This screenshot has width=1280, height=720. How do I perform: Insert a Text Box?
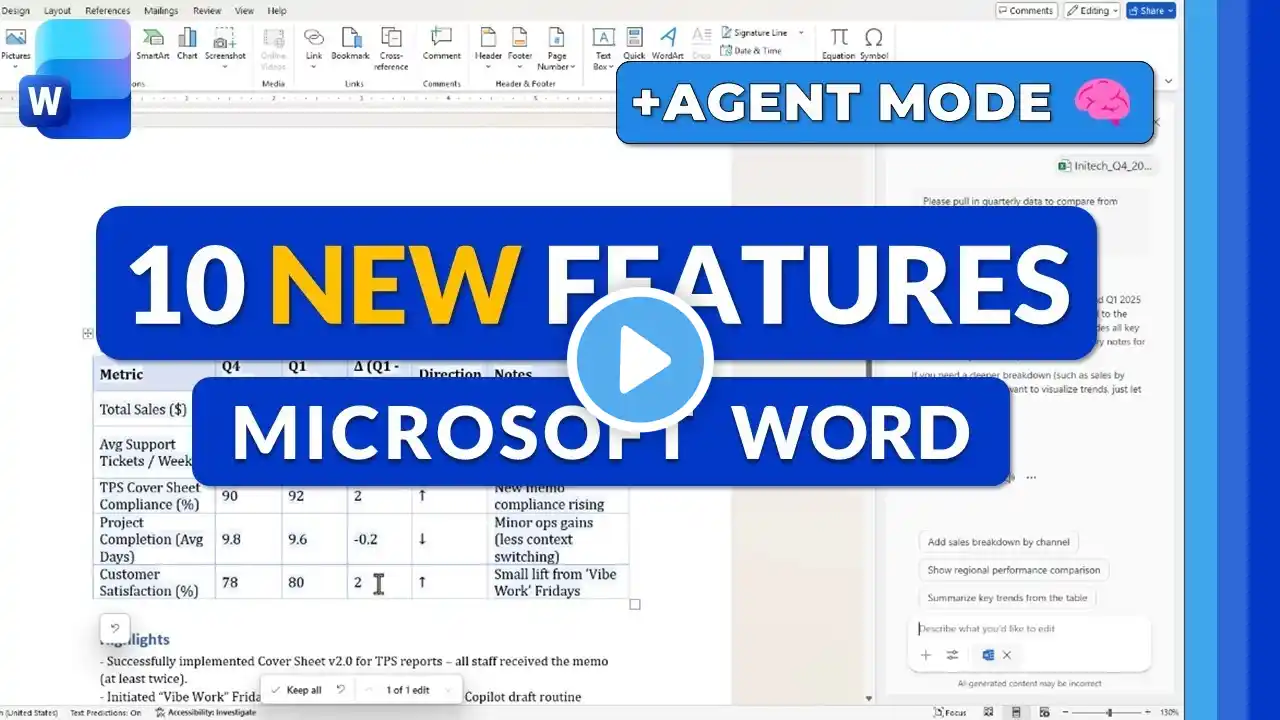(x=603, y=48)
